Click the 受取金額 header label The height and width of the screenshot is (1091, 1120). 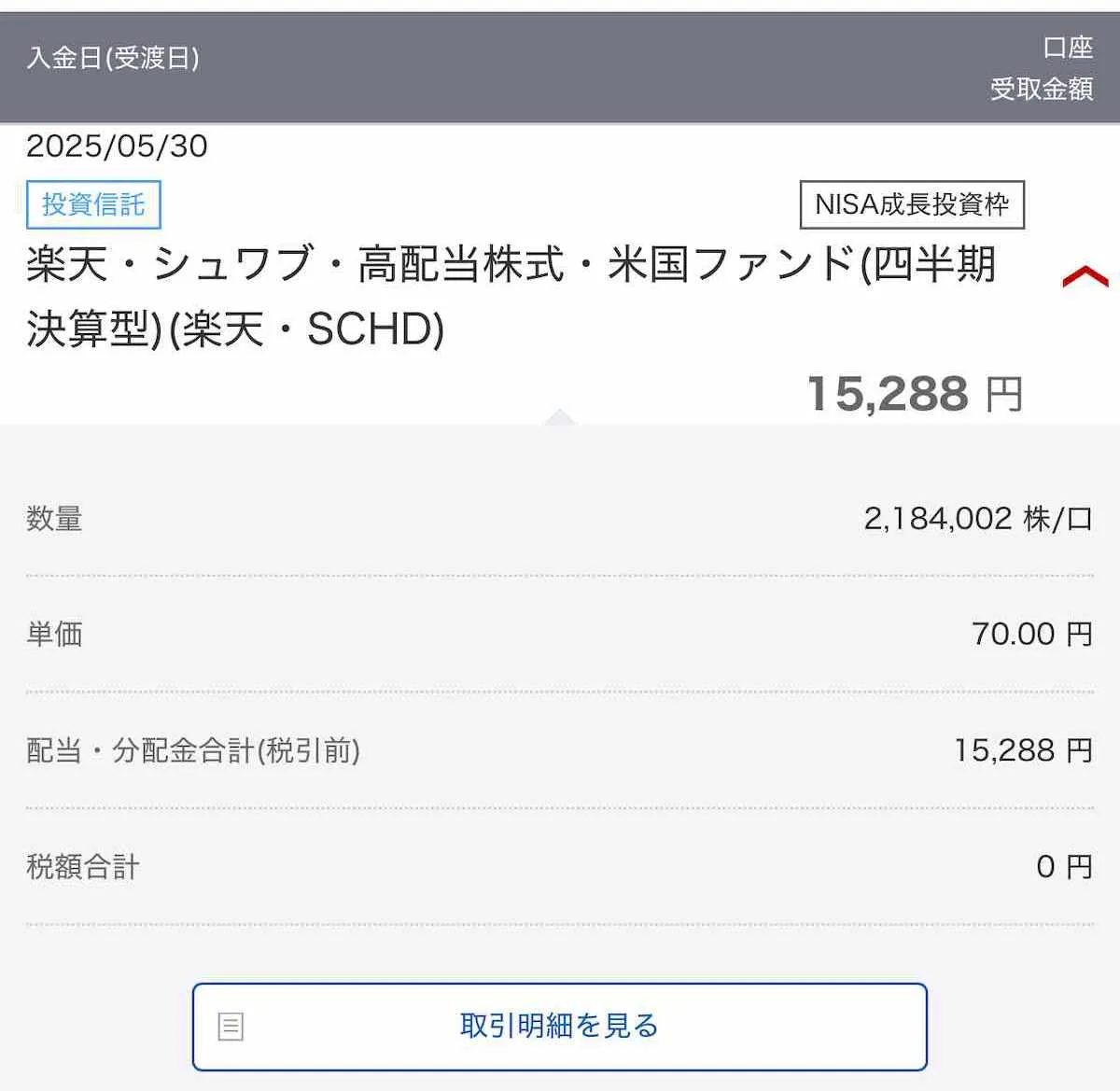click(x=1041, y=90)
